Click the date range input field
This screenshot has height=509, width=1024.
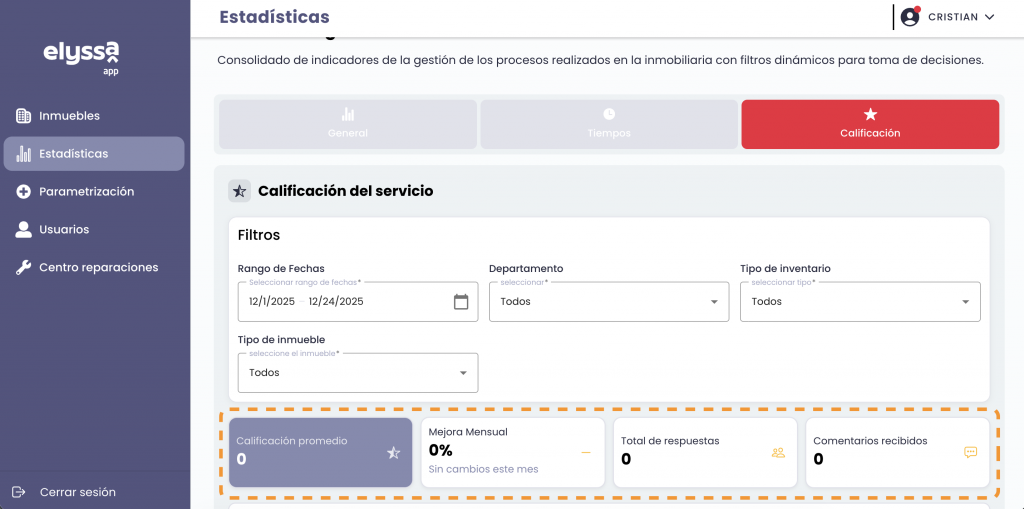340,302
